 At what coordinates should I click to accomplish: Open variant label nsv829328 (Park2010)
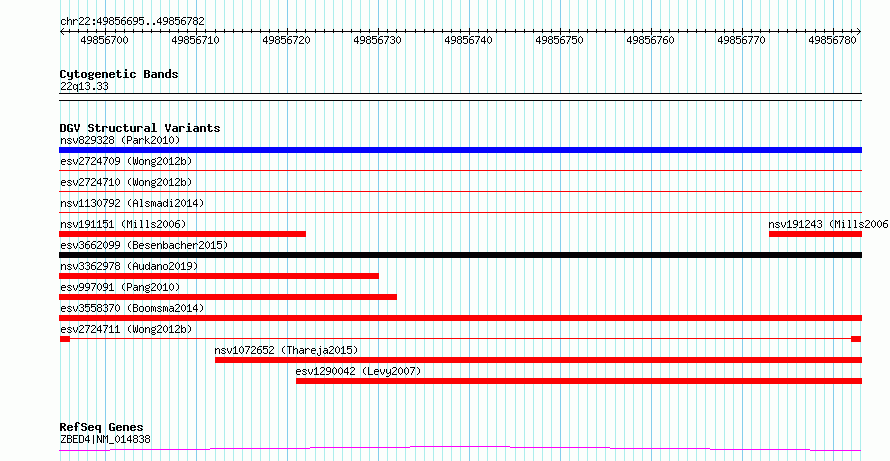click(120, 140)
